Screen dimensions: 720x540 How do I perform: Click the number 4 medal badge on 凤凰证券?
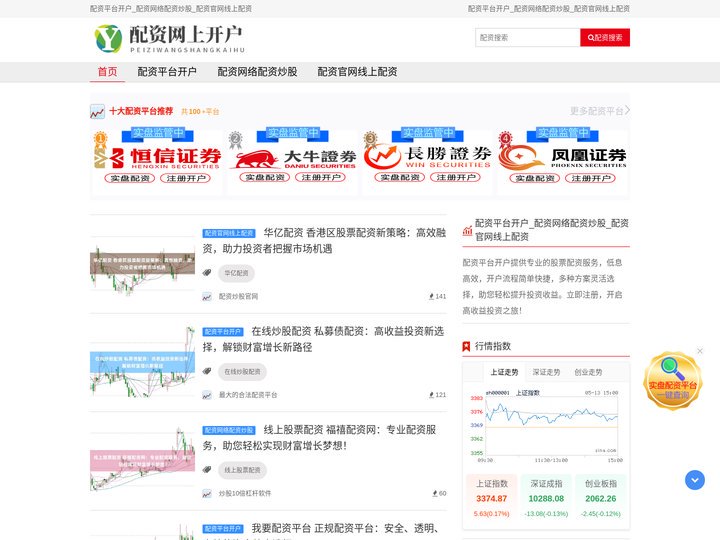[x=505, y=139]
